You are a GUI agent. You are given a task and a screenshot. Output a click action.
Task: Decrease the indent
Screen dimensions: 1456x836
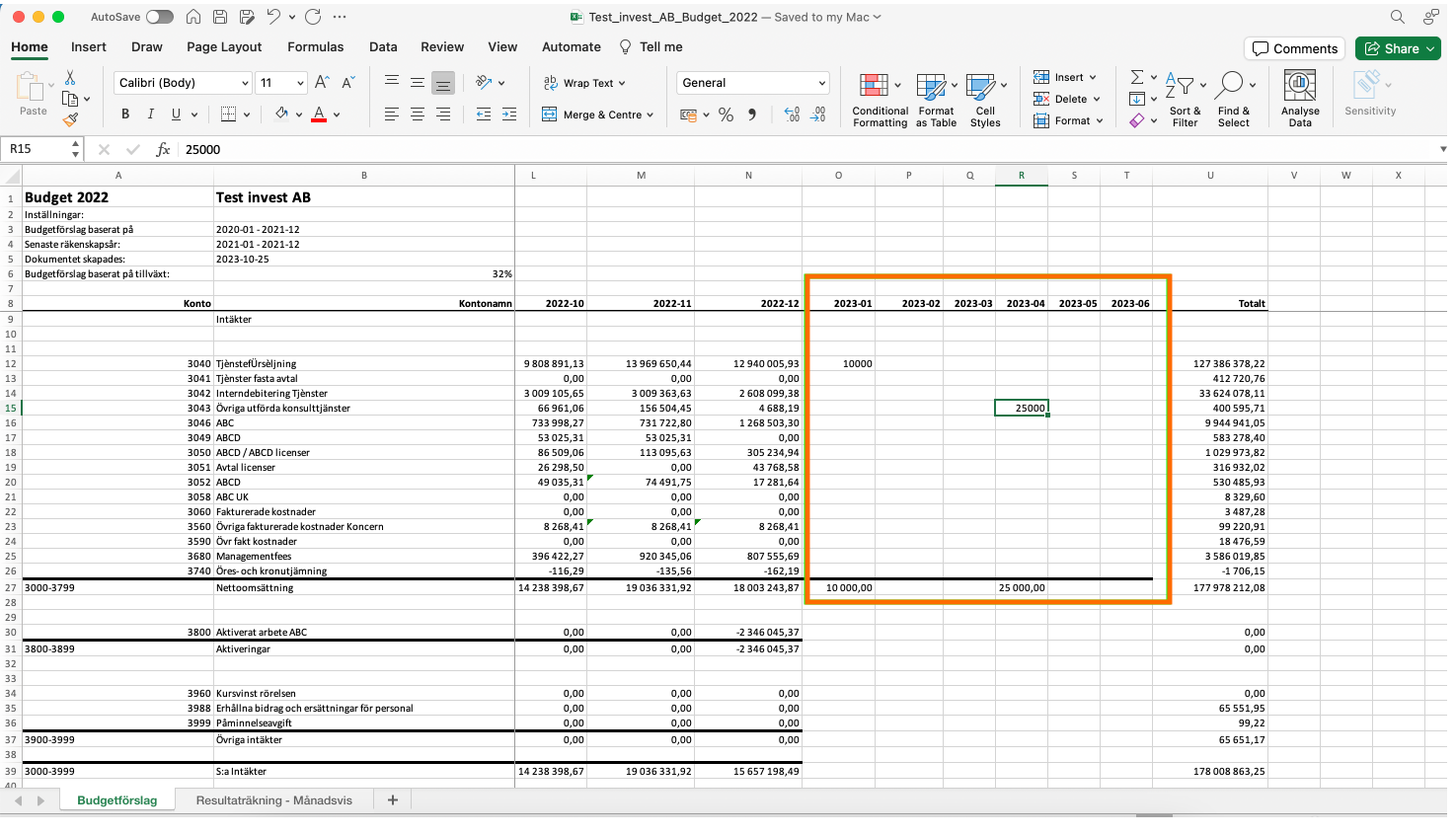tap(484, 114)
